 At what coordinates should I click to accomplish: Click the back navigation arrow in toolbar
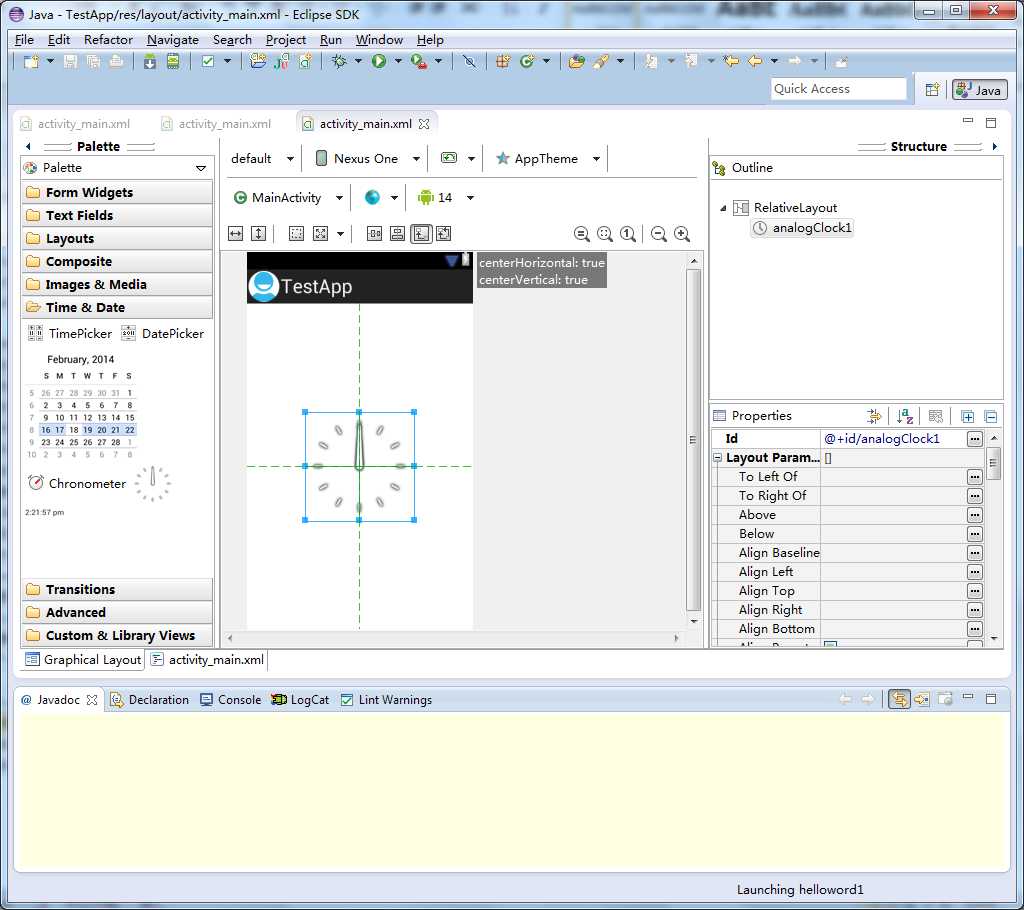pos(755,61)
